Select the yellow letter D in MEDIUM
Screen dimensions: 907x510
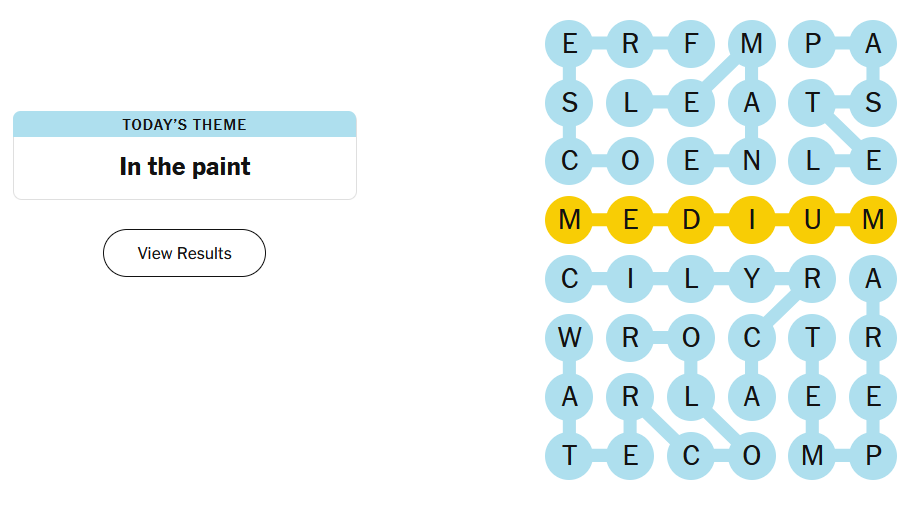[x=691, y=220]
